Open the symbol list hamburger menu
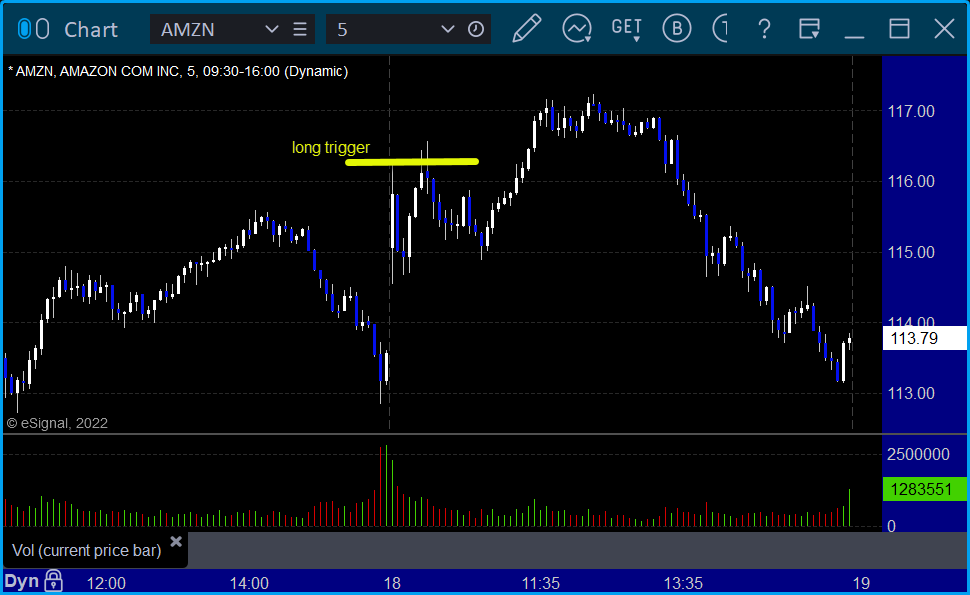The height and width of the screenshot is (595, 970). tap(300, 29)
